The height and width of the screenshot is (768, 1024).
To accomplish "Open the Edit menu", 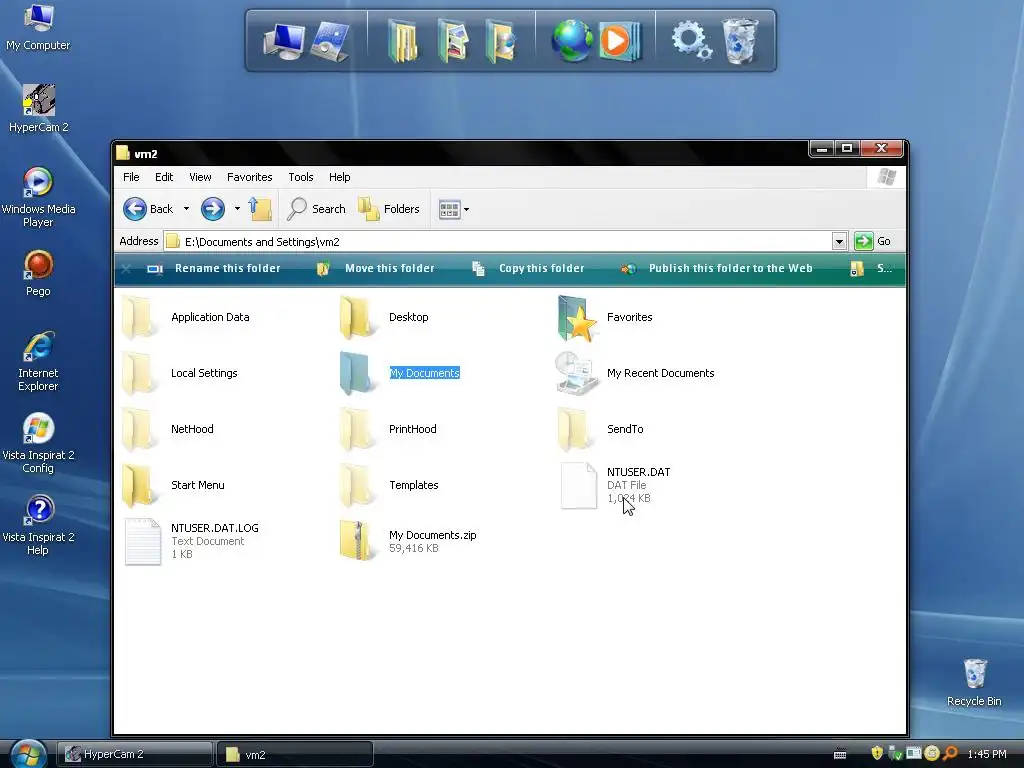I will [164, 177].
